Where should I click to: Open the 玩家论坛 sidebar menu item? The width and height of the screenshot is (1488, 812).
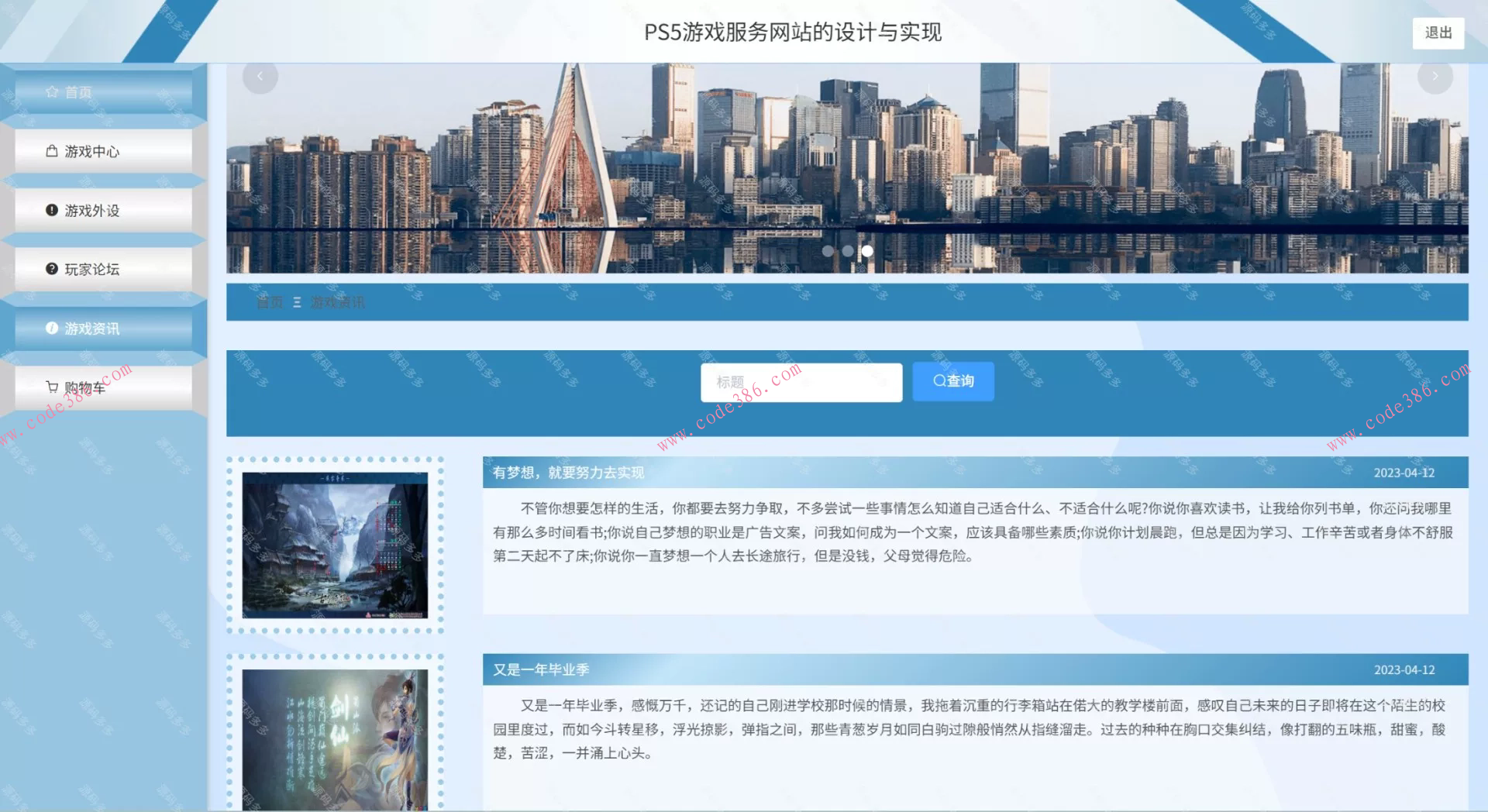[x=93, y=269]
